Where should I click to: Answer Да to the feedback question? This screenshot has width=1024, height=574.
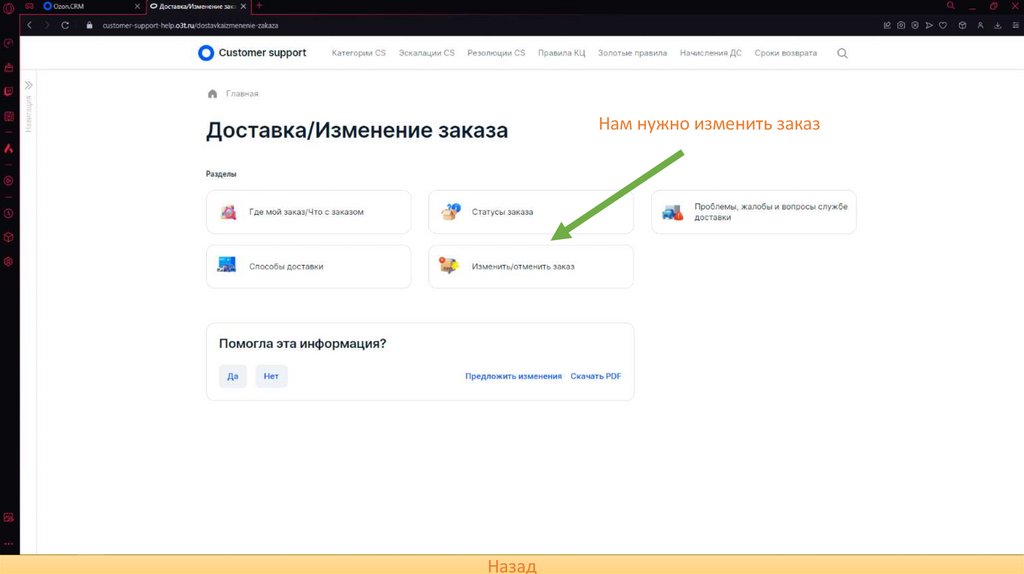coord(232,376)
